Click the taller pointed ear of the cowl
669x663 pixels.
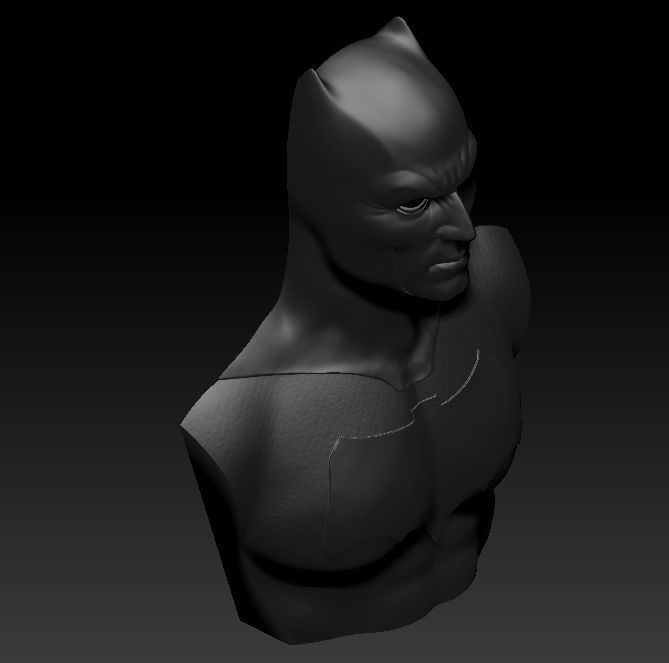click(398, 34)
